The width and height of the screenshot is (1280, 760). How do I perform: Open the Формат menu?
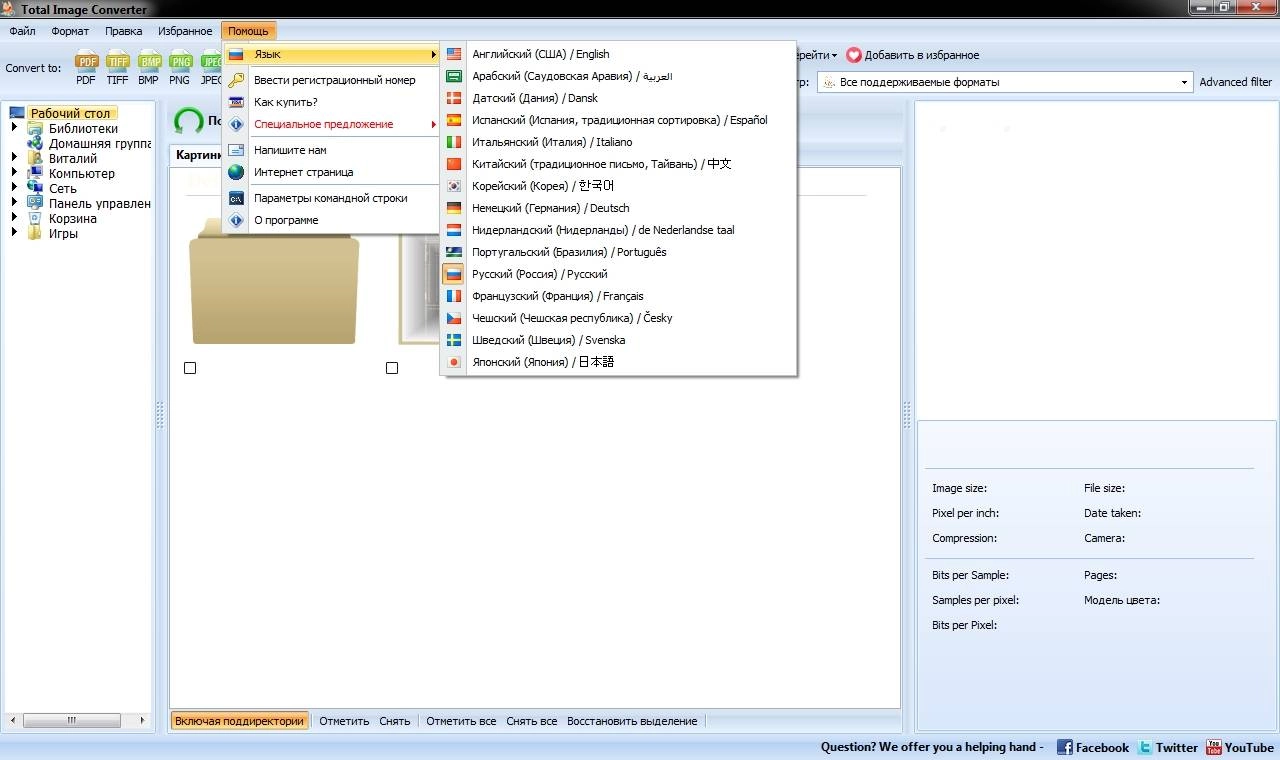(70, 31)
